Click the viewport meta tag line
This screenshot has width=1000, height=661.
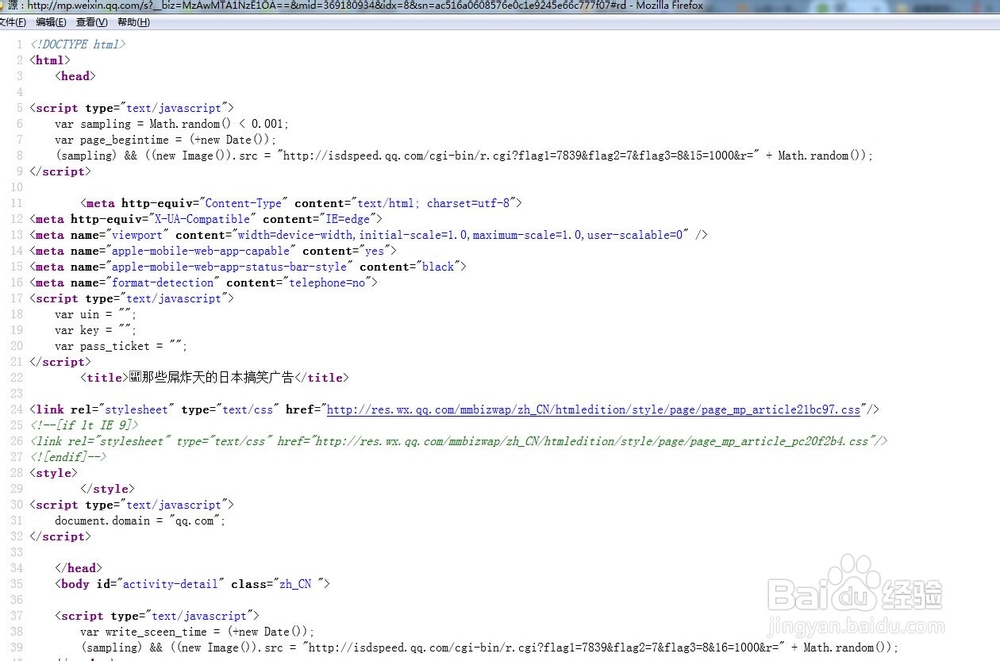click(x=368, y=235)
